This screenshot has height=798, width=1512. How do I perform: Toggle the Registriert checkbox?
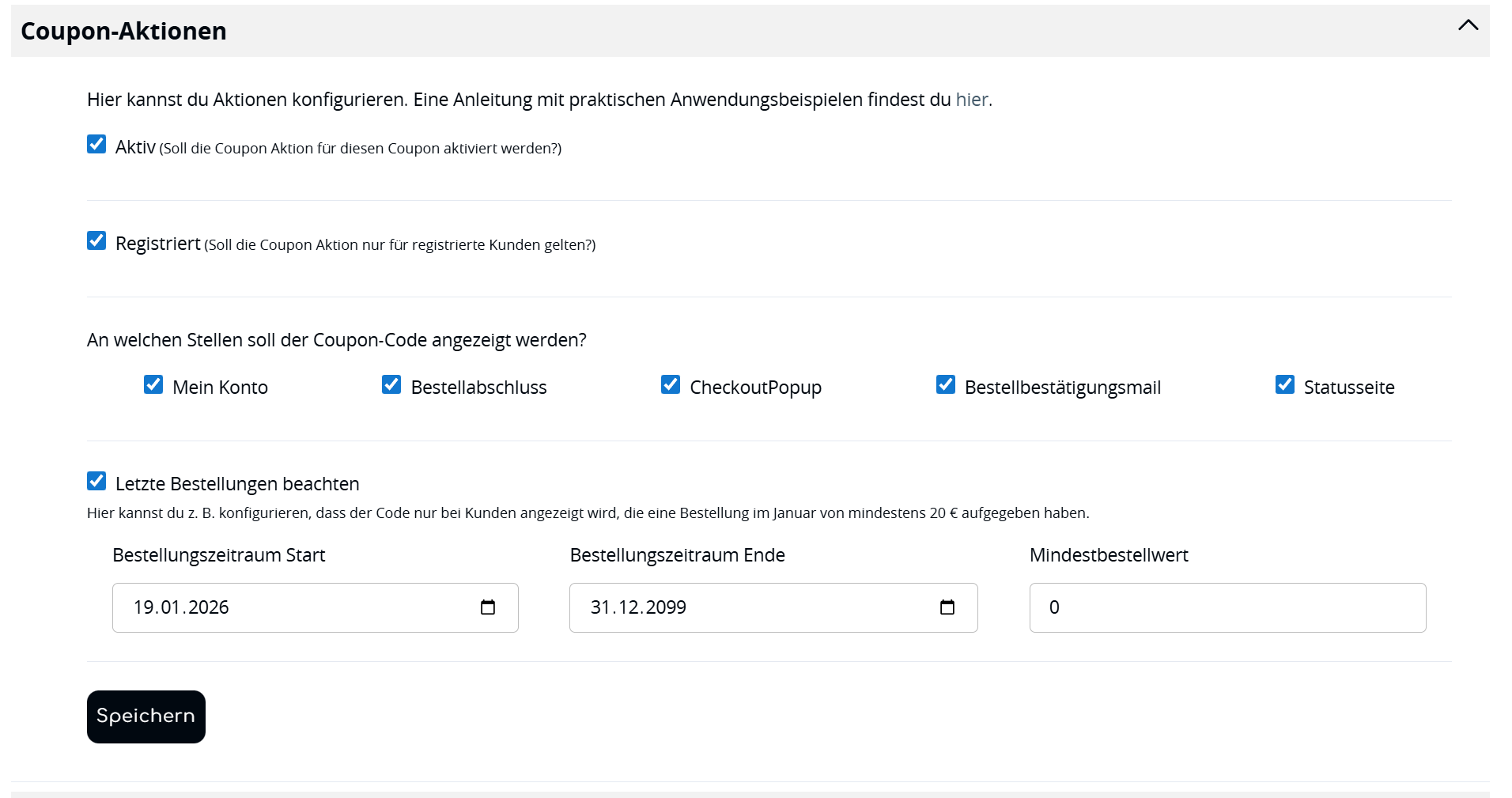click(96, 240)
